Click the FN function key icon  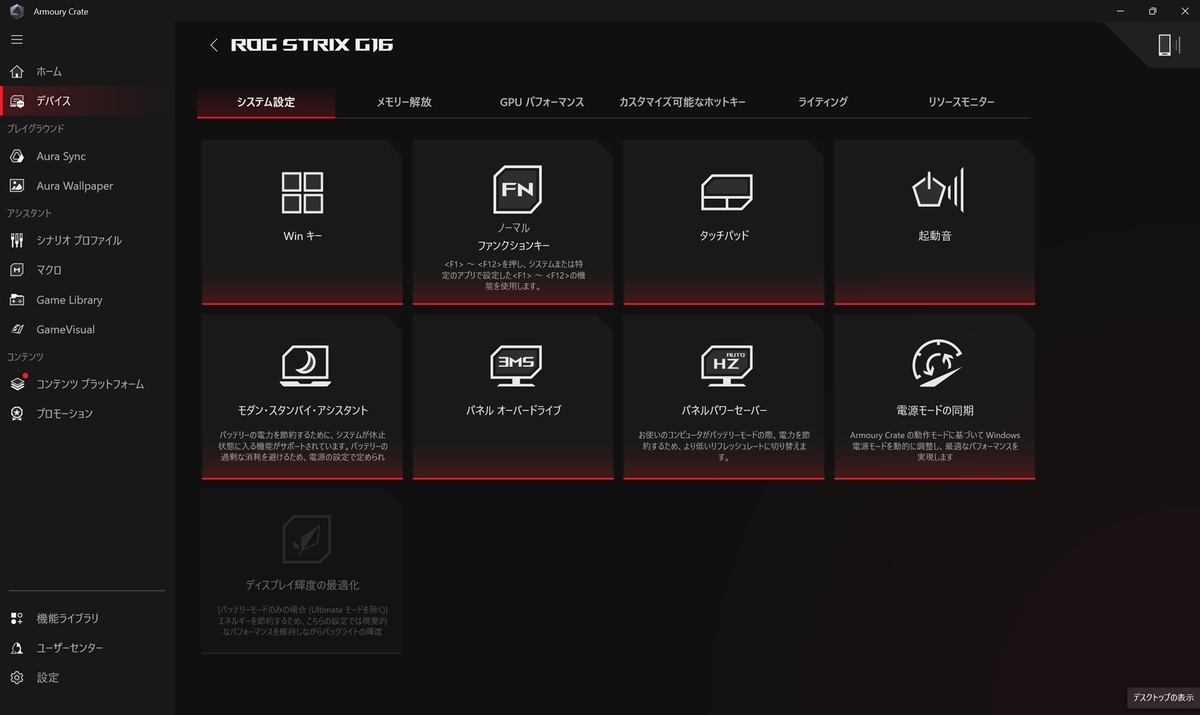coord(517,189)
